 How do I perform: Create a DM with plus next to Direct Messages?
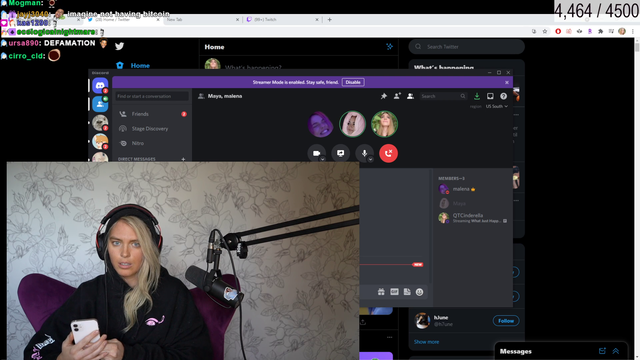pos(183,159)
